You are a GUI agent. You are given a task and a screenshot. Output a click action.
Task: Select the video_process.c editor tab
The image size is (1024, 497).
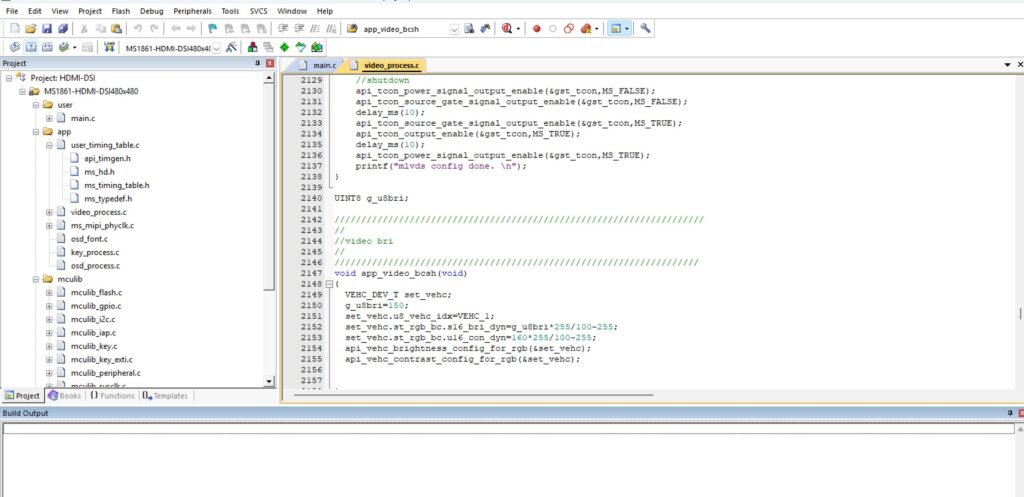pos(385,65)
